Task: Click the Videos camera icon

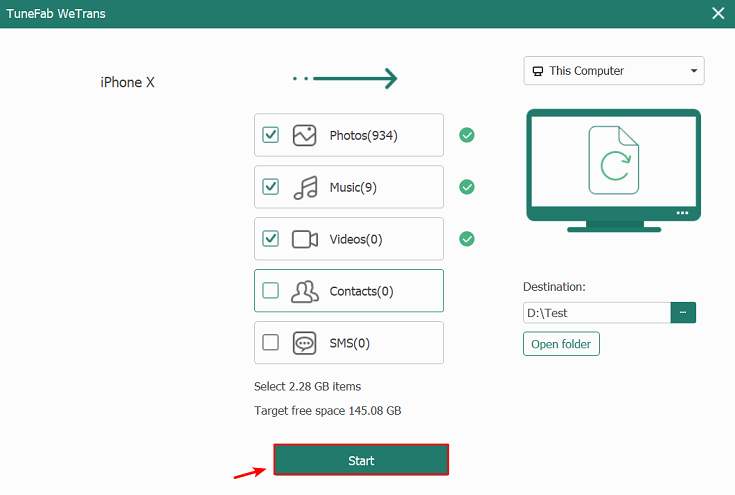Action: pos(305,240)
